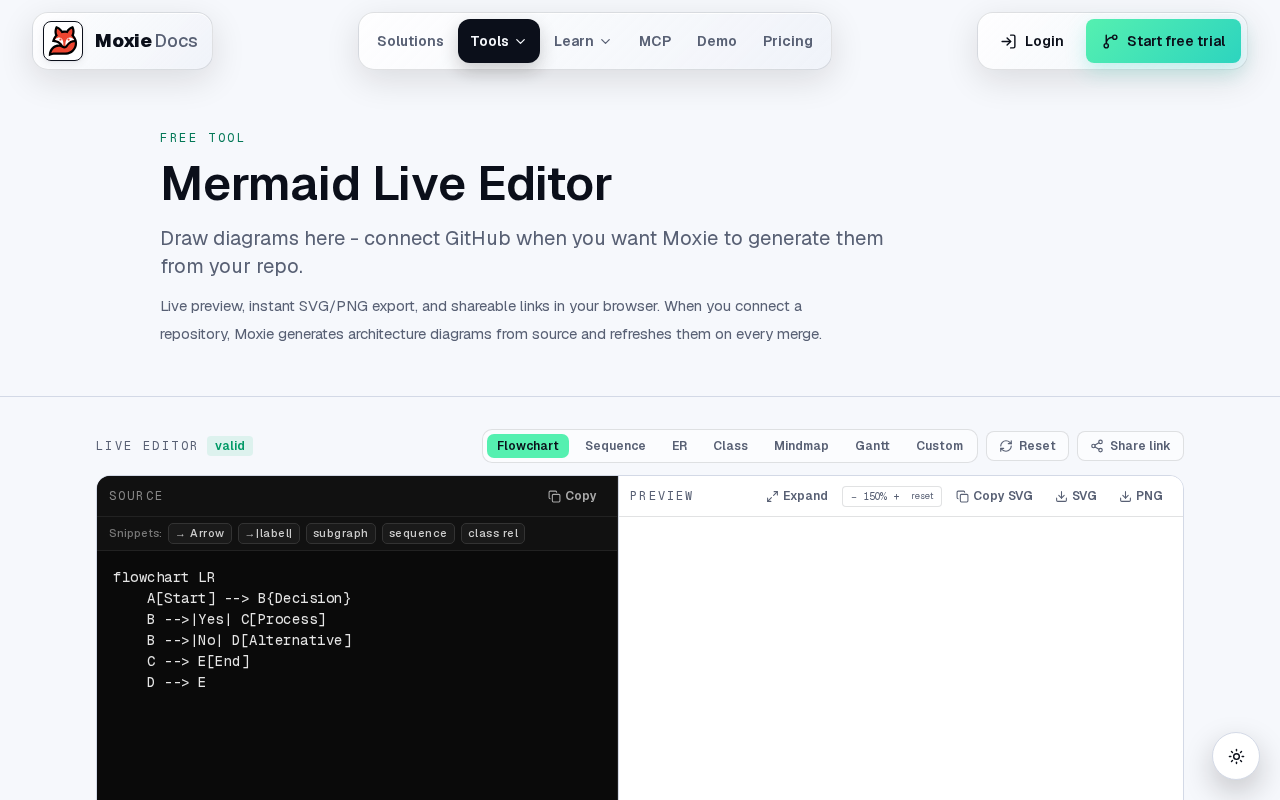Viewport: 1280px width, 800px height.
Task: Navigate to Pricing
Action: (788, 41)
